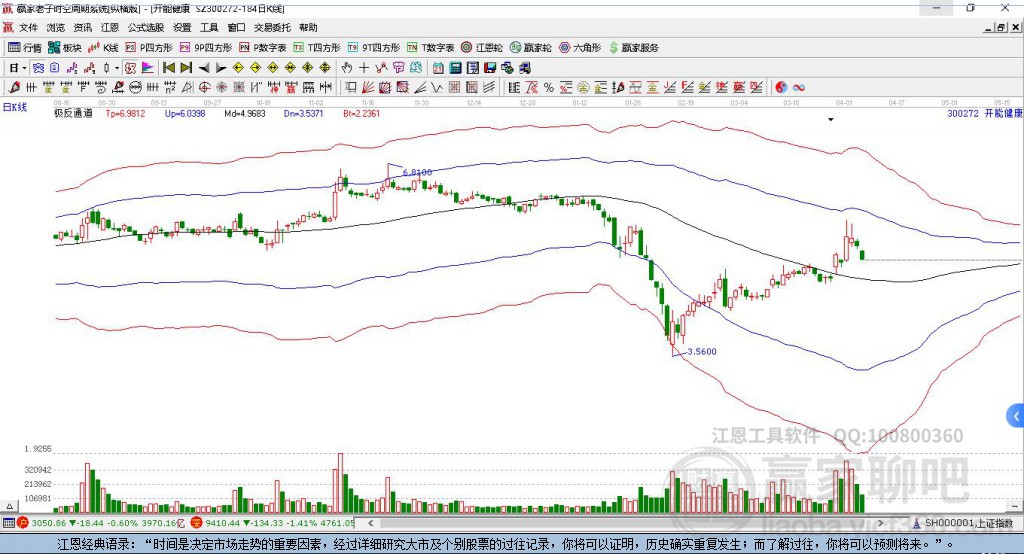Image resolution: width=1024 pixels, height=554 pixels.
Task: Open the 窗口 menu
Action: (236, 27)
